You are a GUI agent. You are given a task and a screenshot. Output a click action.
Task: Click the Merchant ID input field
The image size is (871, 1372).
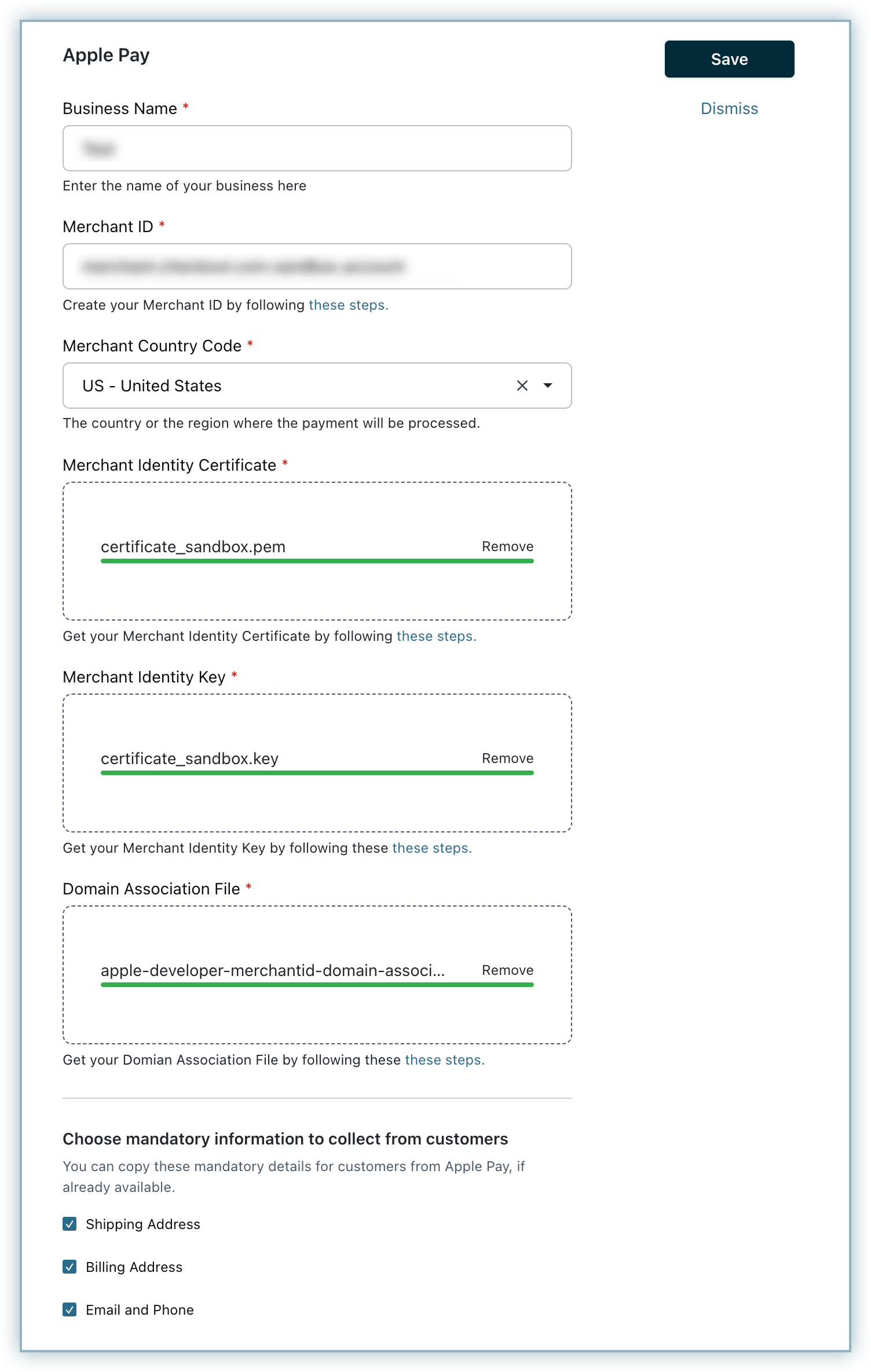point(317,266)
